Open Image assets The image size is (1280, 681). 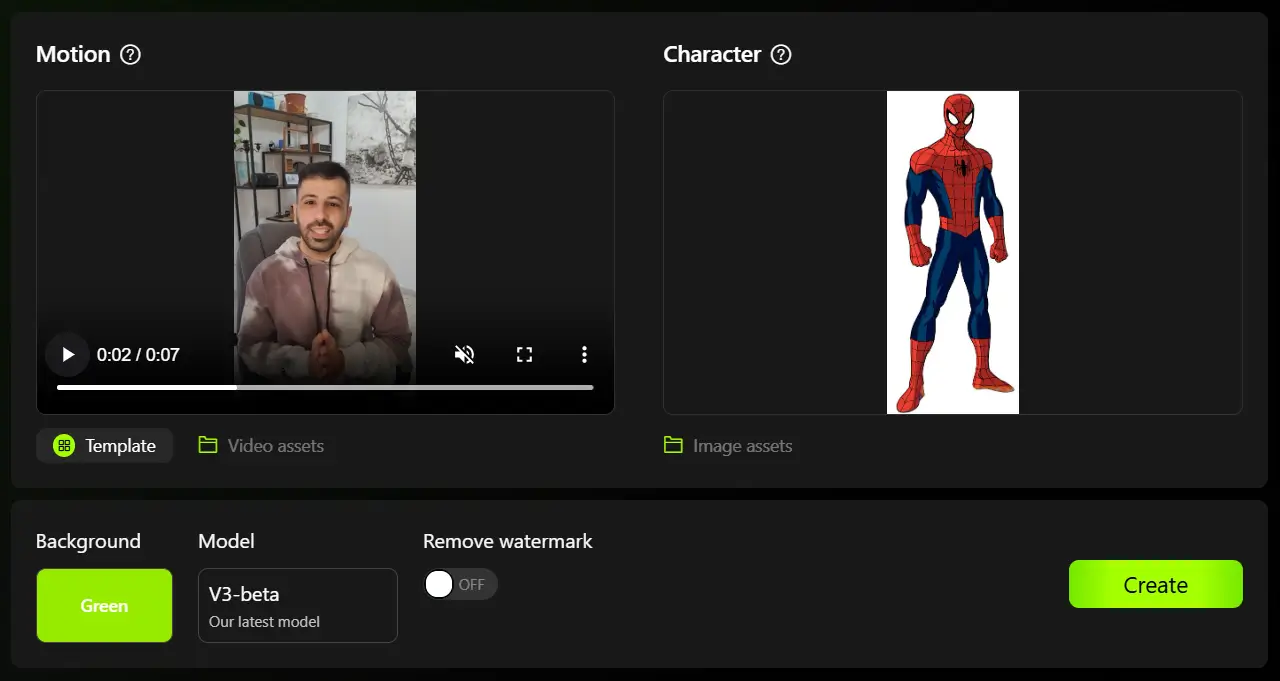pos(728,446)
